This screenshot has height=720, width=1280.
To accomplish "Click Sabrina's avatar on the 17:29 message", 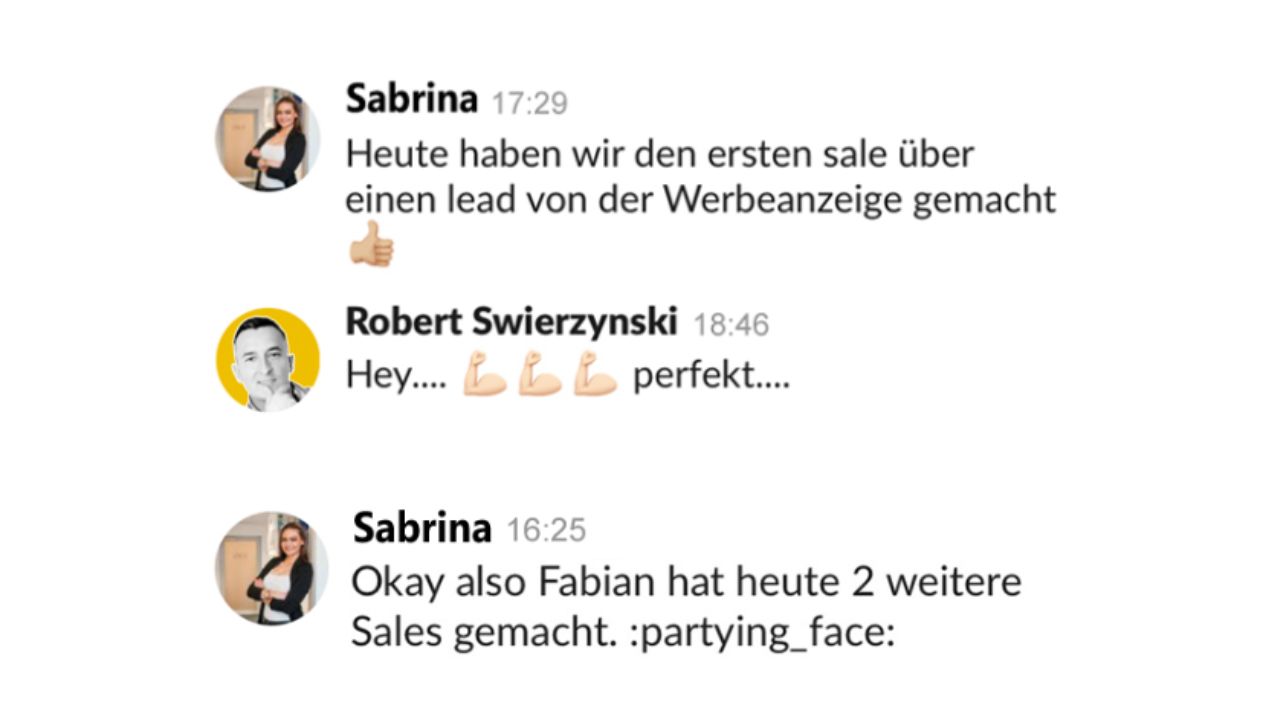I will (x=268, y=138).
